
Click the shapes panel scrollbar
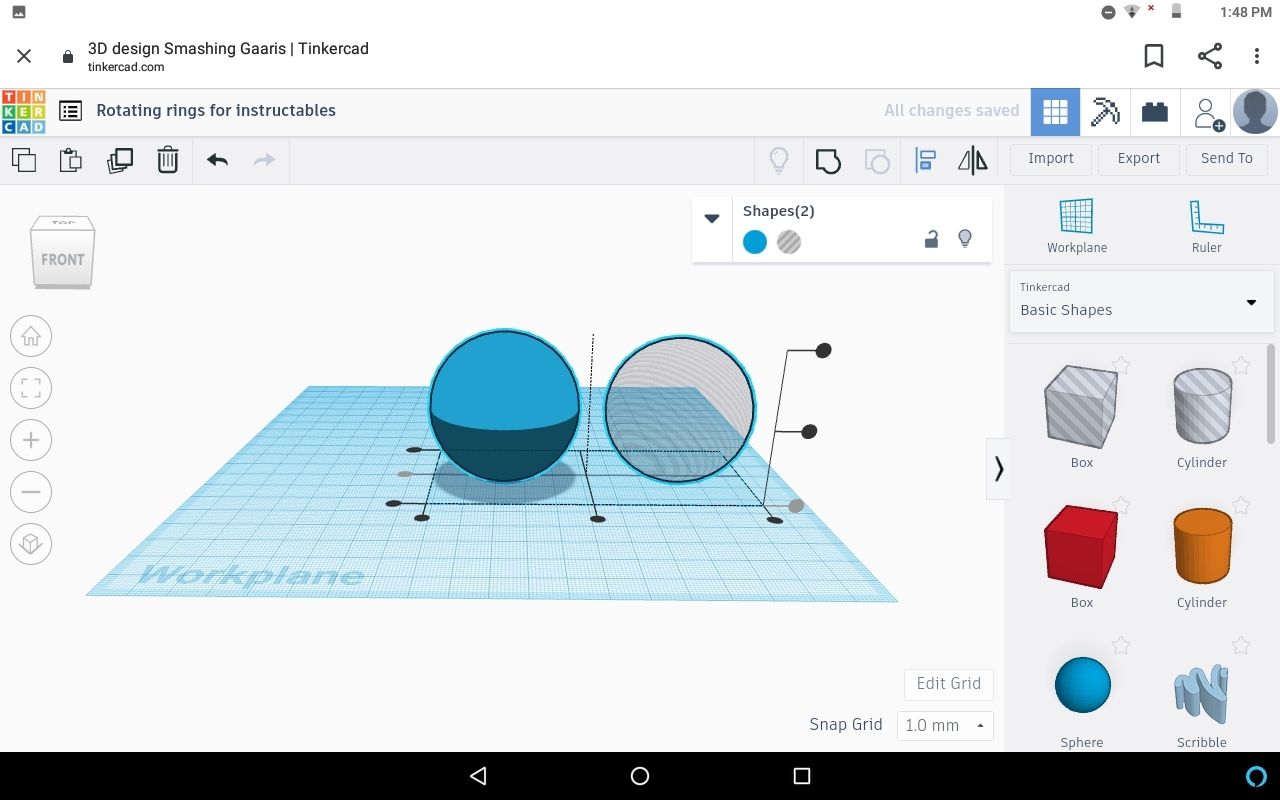[x=1271, y=394]
